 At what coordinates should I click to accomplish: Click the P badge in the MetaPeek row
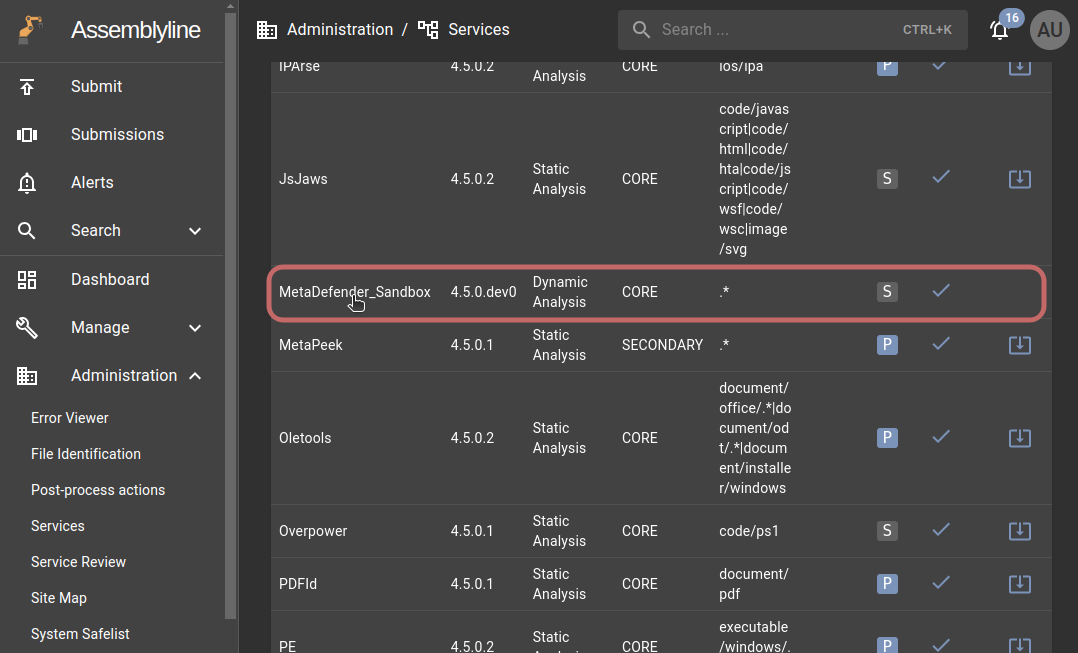(887, 345)
